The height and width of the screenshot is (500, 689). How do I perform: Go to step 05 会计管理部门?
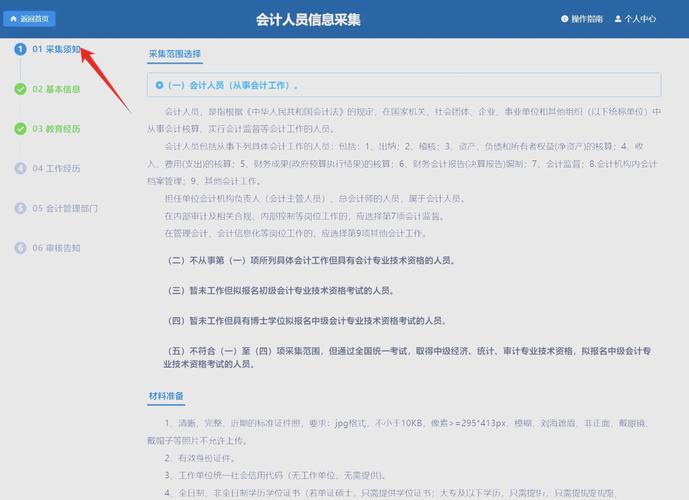65,208
